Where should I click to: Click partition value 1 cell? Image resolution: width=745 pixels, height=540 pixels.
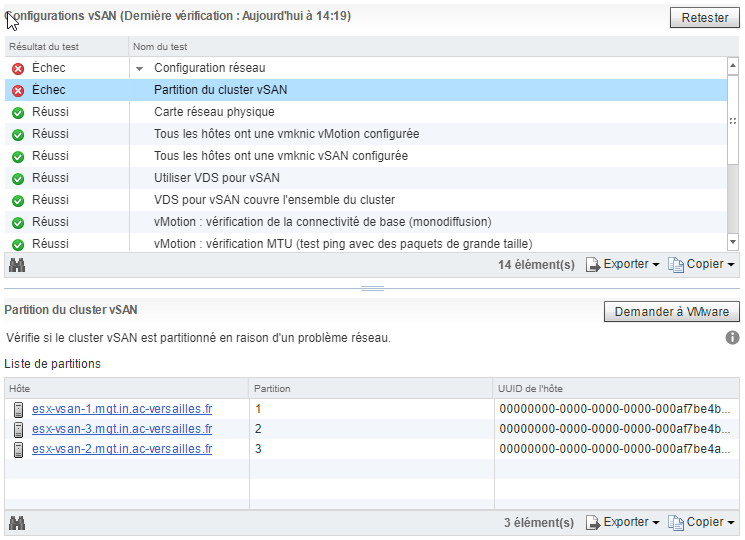click(371, 409)
